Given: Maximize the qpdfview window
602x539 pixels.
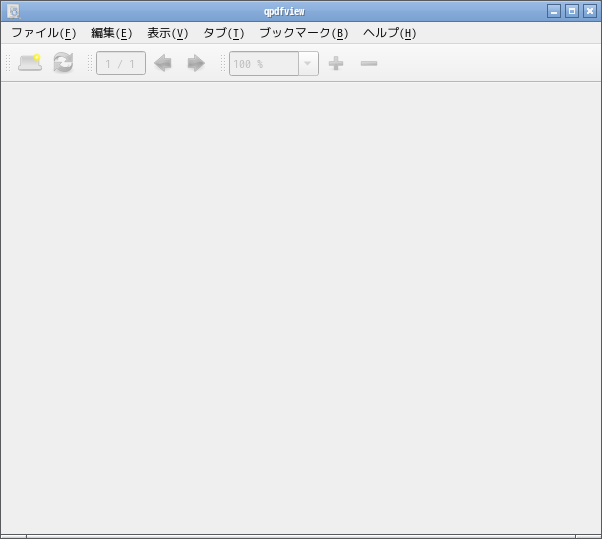Looking at the screenshot, I should (572, 11).
